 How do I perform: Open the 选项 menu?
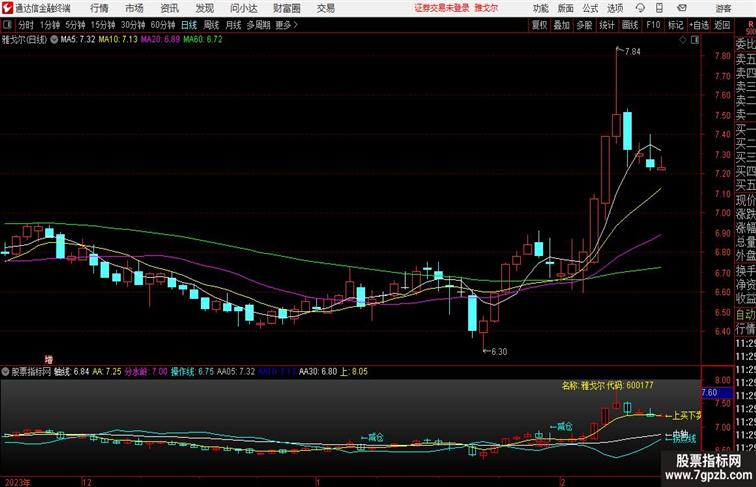pyautogui.click(x=615, y=8)
